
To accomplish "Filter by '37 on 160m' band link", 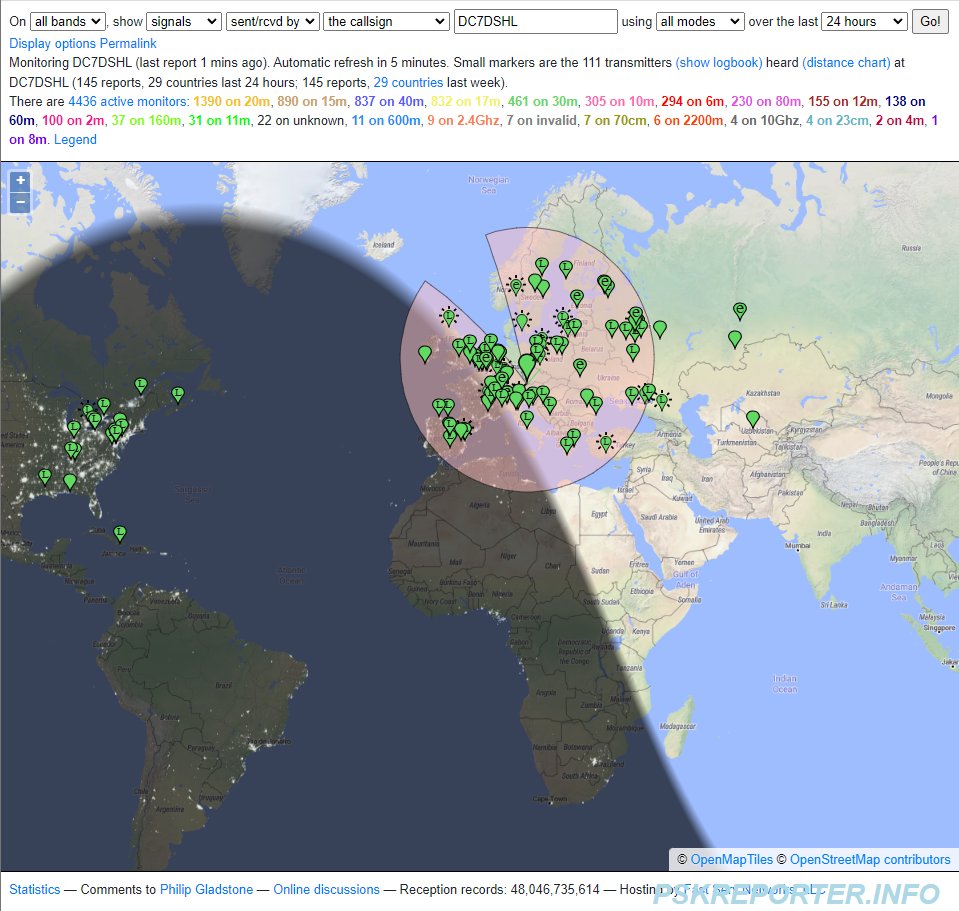I will point(146,120).
